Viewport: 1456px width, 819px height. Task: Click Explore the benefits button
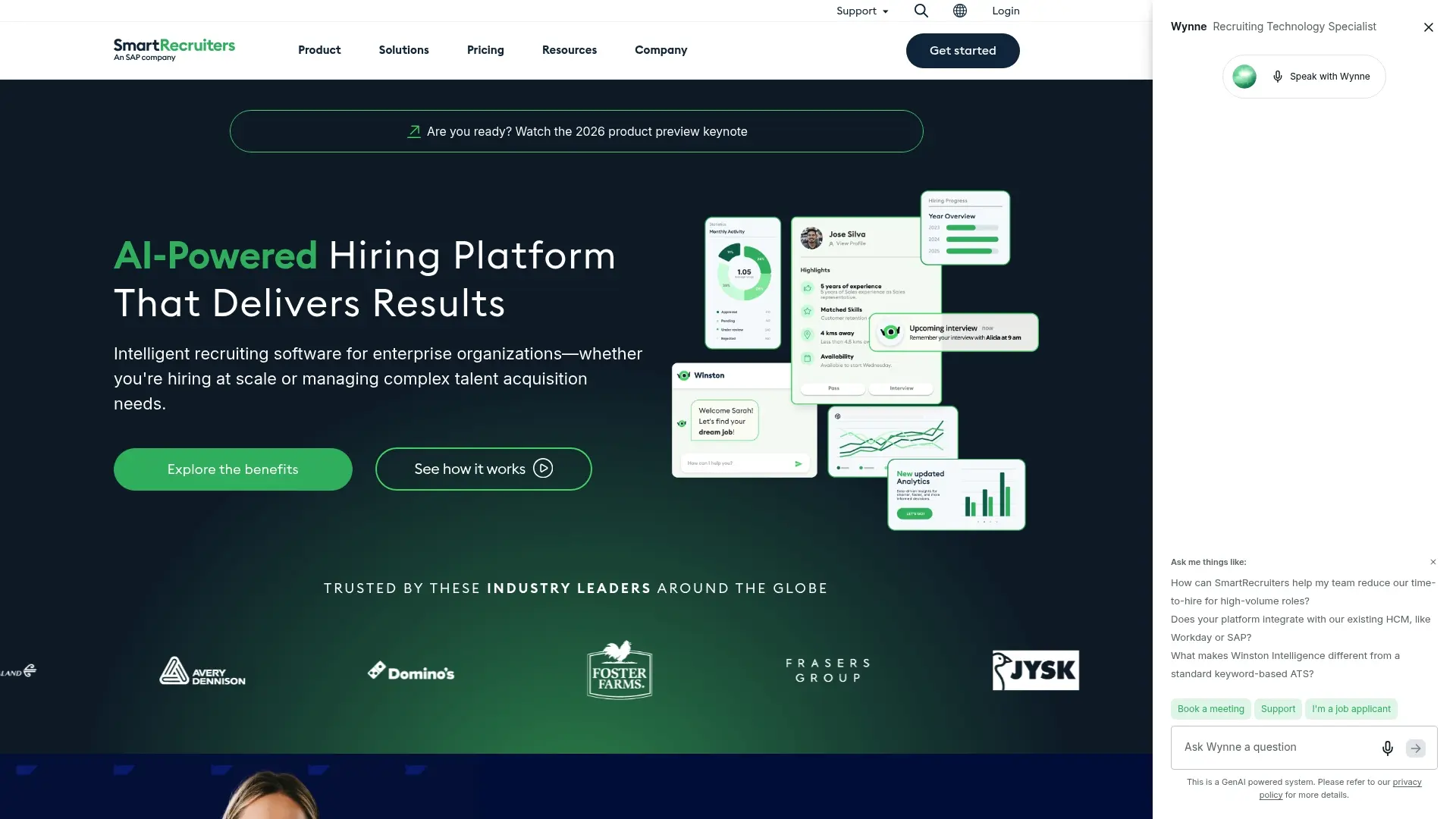tap(233, 469)
